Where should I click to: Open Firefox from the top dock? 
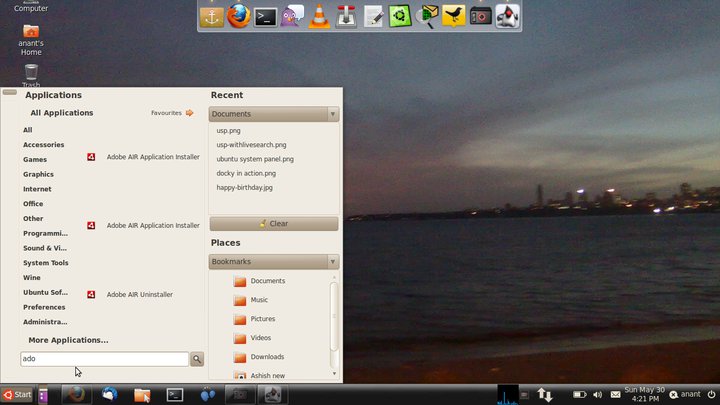pyautogui.click(x=237, y=16)
